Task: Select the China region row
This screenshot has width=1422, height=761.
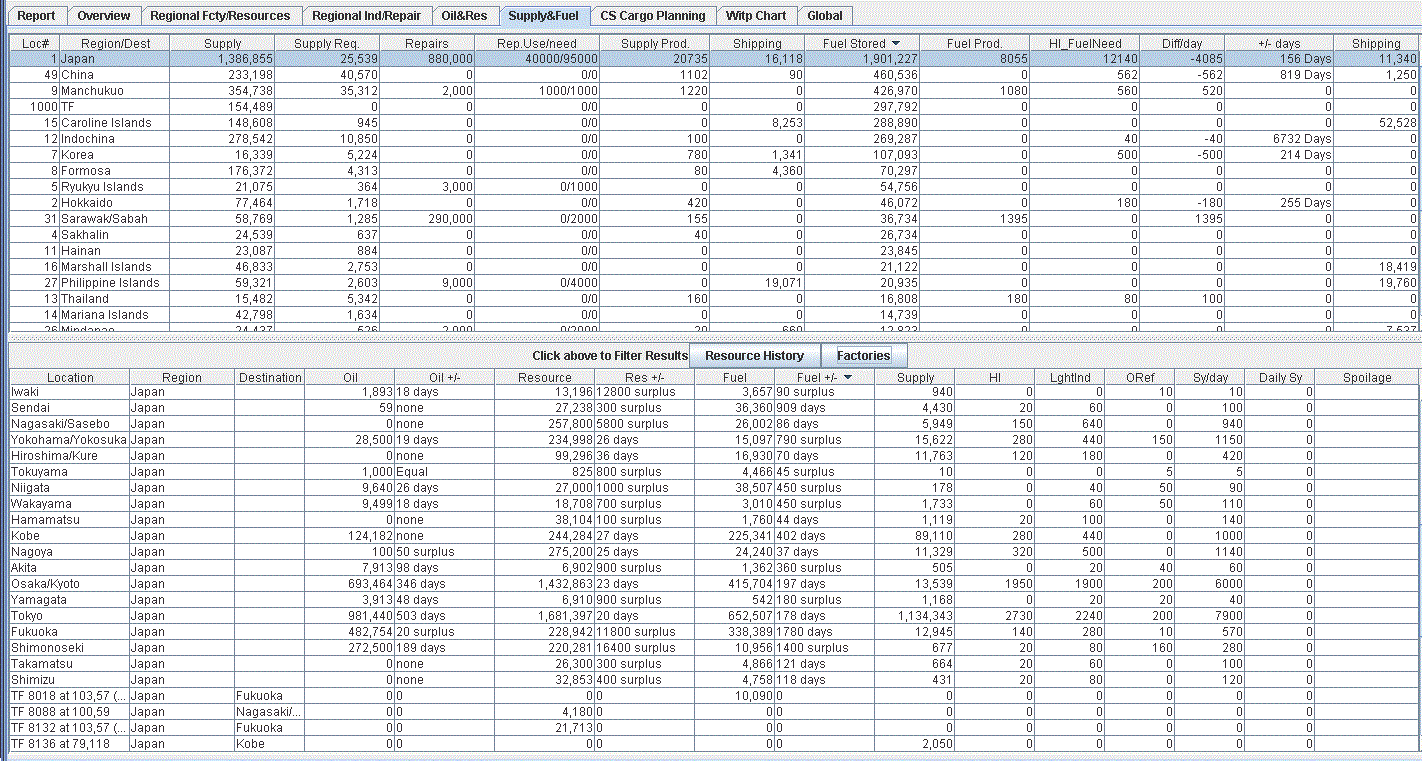Action: coord(714,75)
